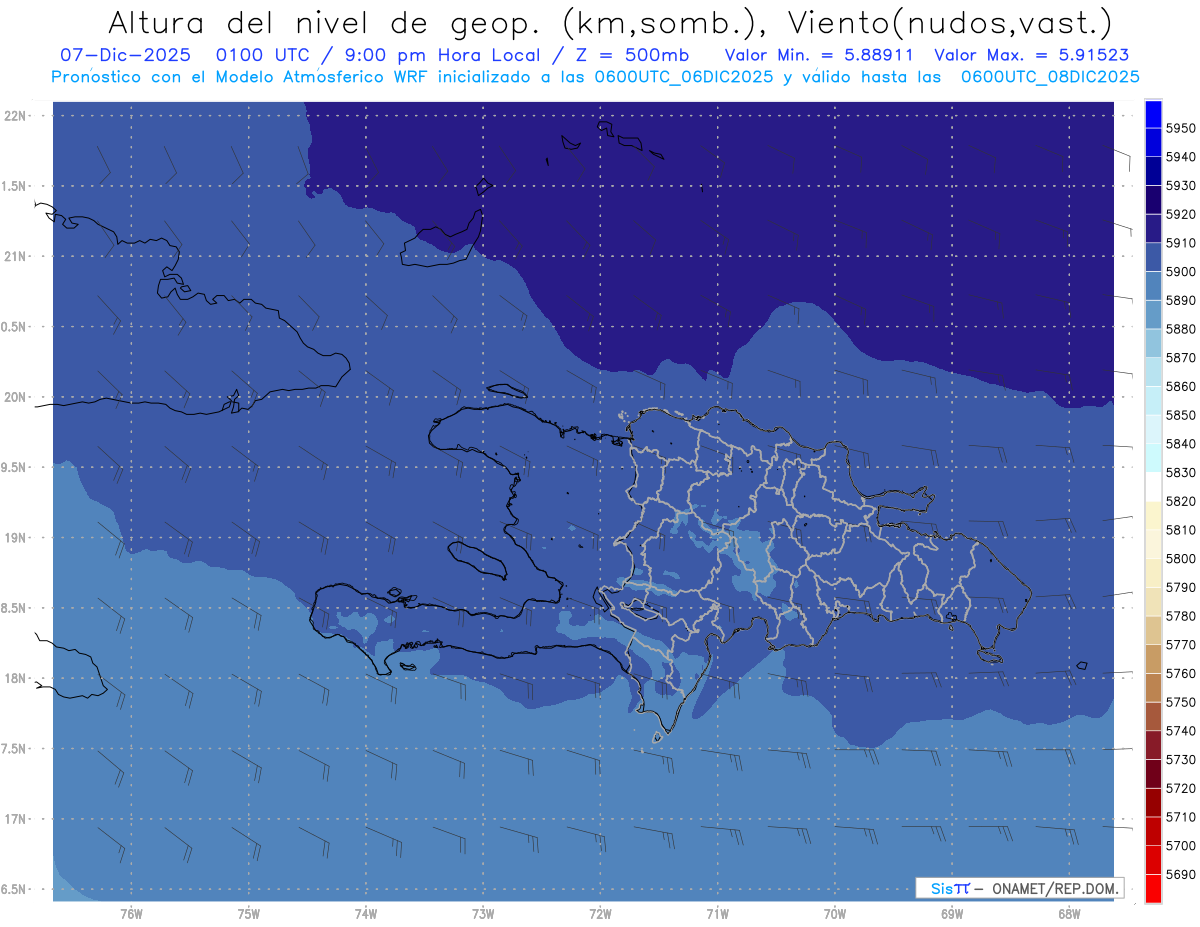
Task: Select the date text '07-Dic-2025'
Action: [x=128, y=55]
